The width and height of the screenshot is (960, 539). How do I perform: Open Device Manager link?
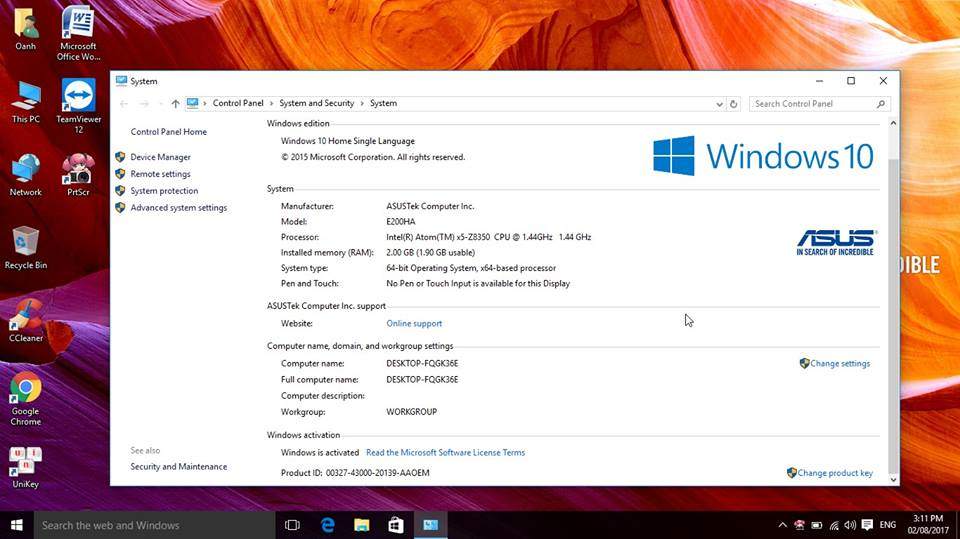click(x=160, y=157)
